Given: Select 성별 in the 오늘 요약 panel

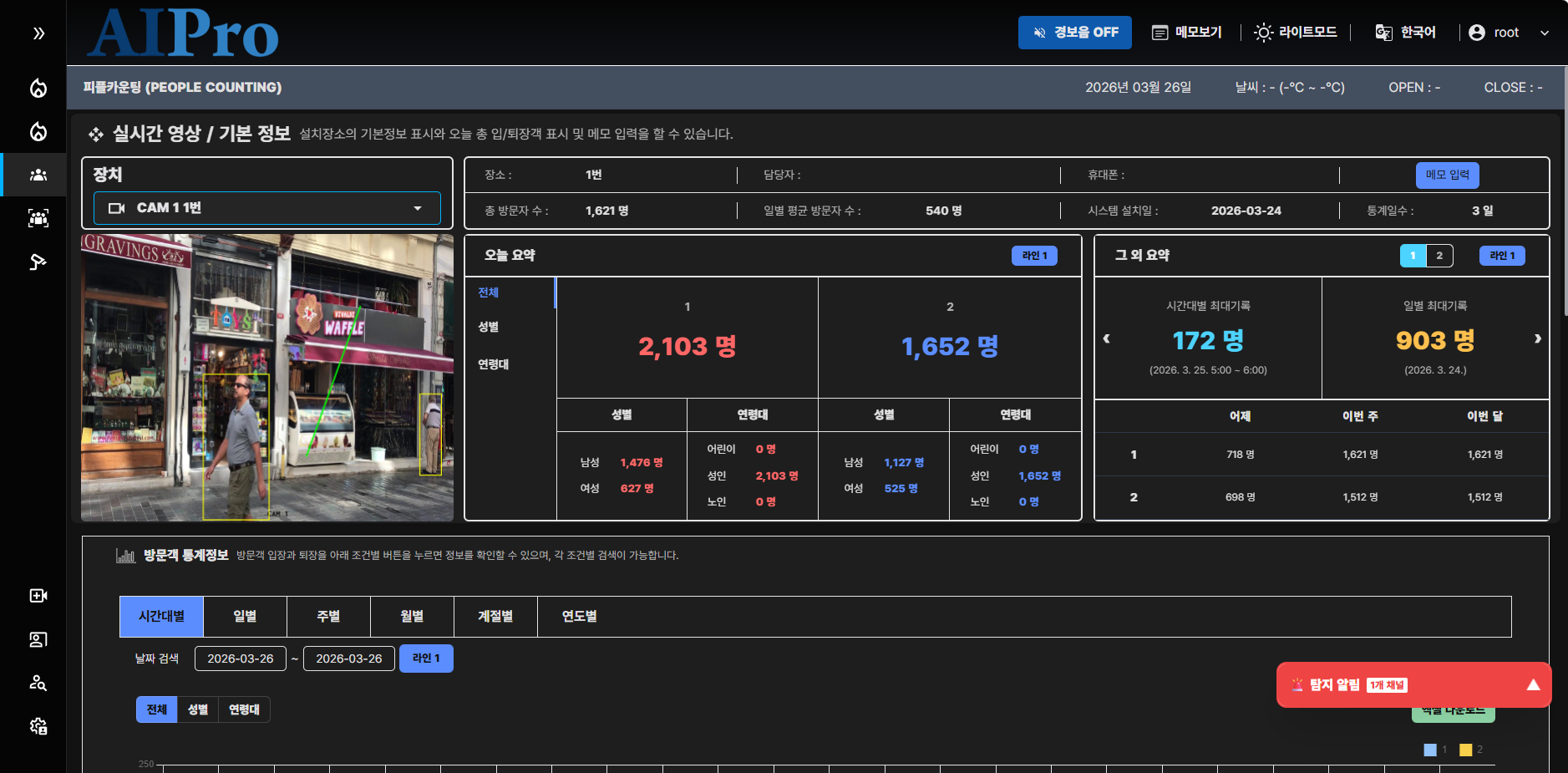Looking at the screenshot, I should coord(488,327).
